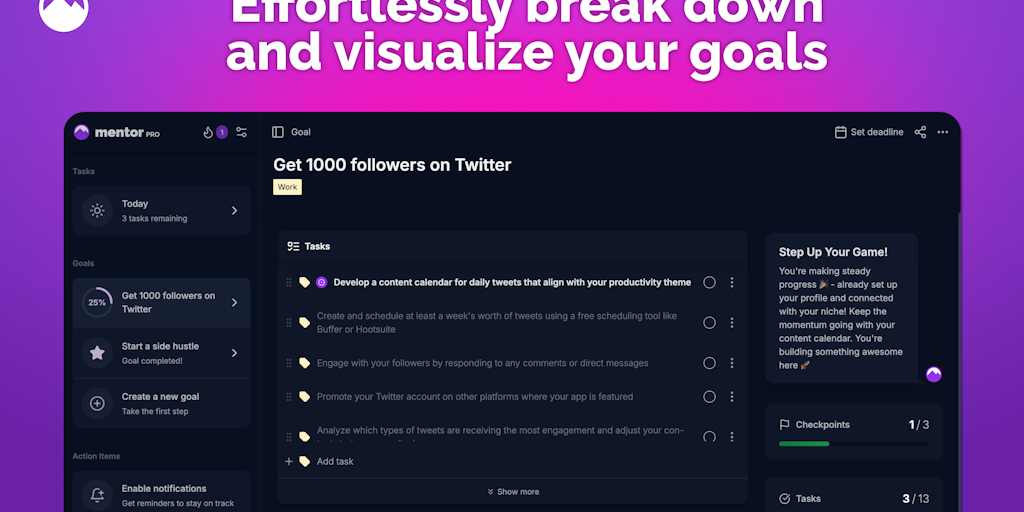The height and width of the screenshot is (512, 1024).
Task: Click the mentor logo icon
Action: coord(82,132)
